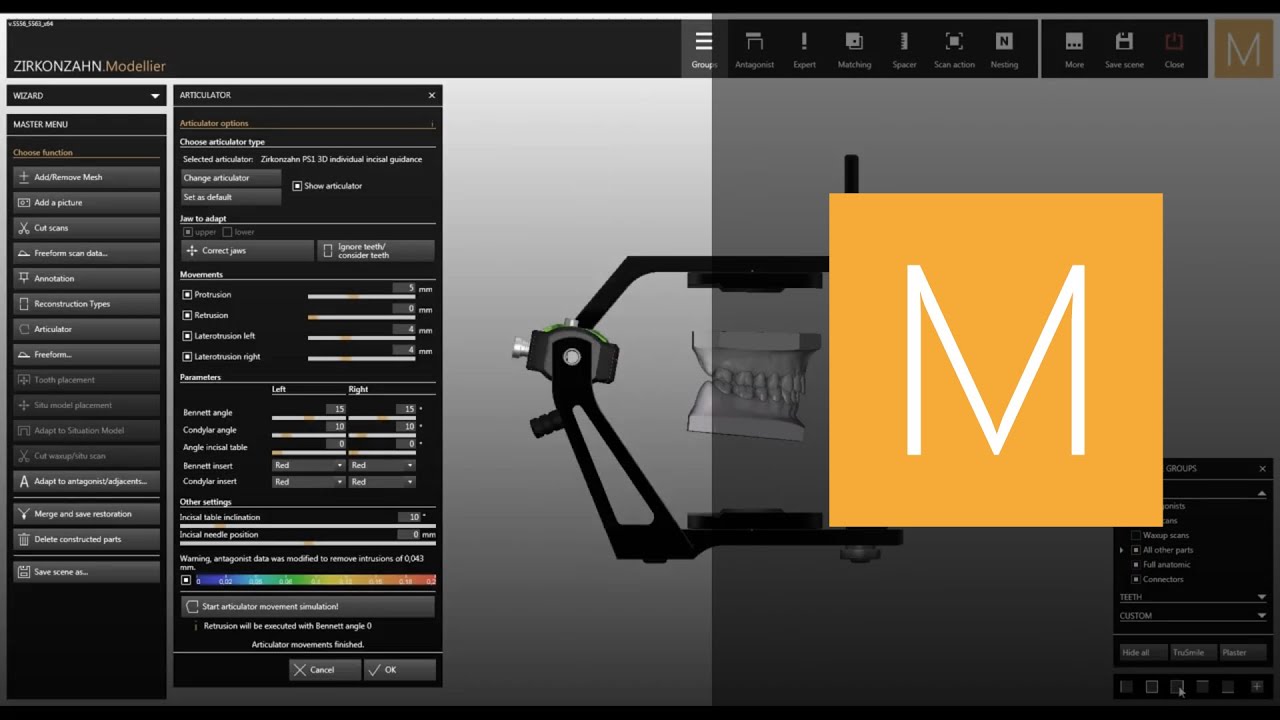Click the Articulator options info icon
The width and height of the screenshot is (1280, 720).
tap(432, 124)
